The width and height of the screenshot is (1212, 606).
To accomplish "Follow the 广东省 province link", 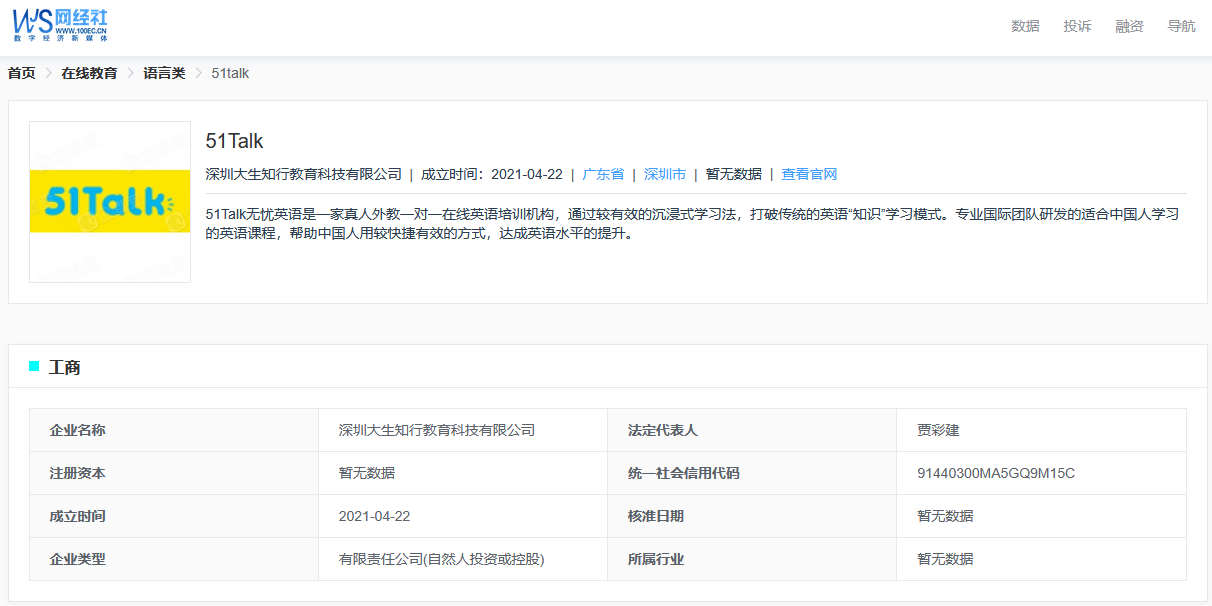I will pos(603,174).
